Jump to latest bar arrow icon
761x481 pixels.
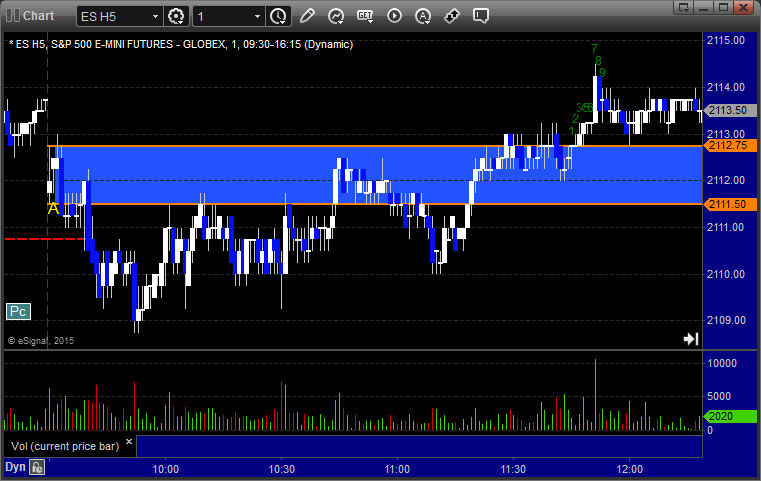click(691, 339)
